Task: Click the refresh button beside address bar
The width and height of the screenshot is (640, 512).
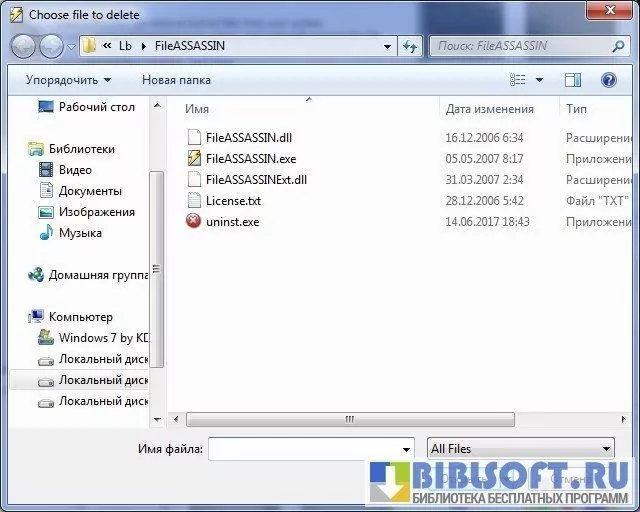Action: pos(410,46)
